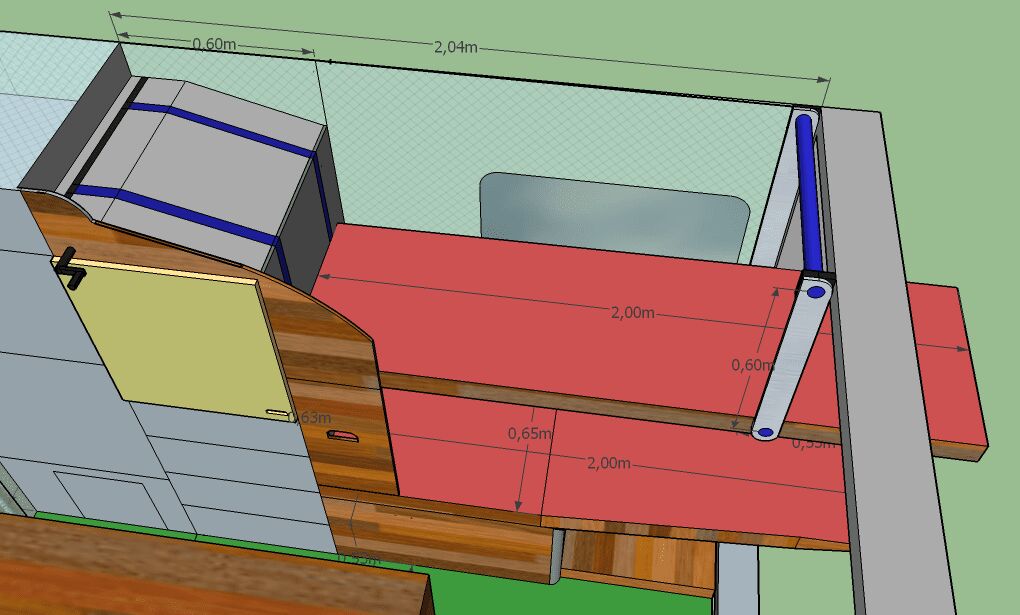Select the yellow cabinet door face

(x=180, y=335)
